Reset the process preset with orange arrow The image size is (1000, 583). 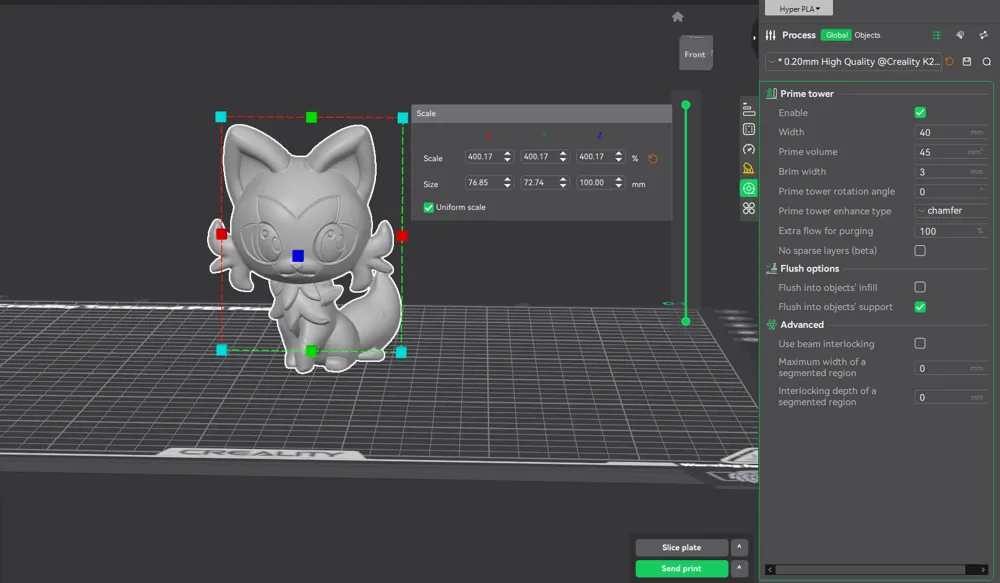tap(950, 61)
